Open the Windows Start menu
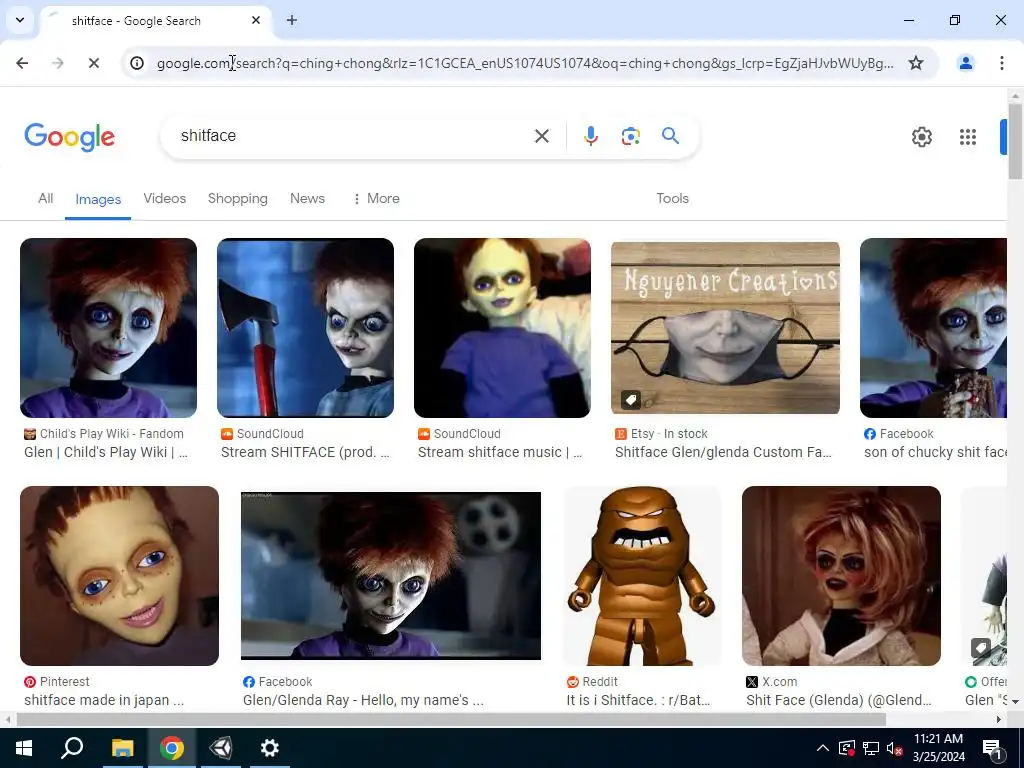The image size is (1024, 768). (x=24, y=748)
